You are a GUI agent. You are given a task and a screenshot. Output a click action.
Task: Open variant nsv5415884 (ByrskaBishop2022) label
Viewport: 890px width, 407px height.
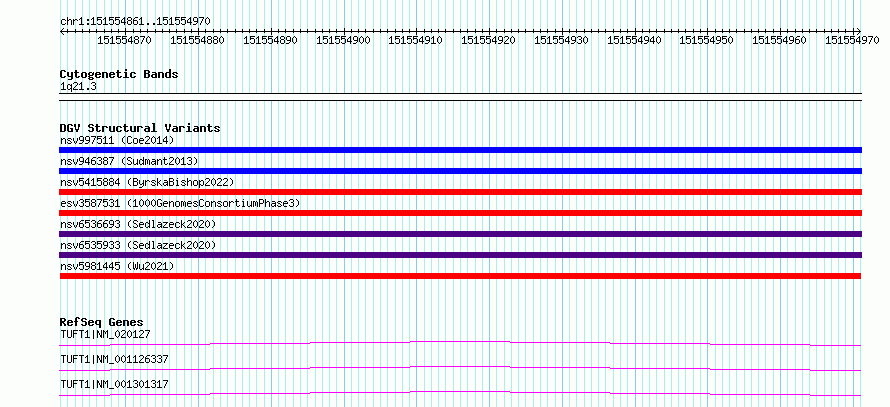pos(147,182)
